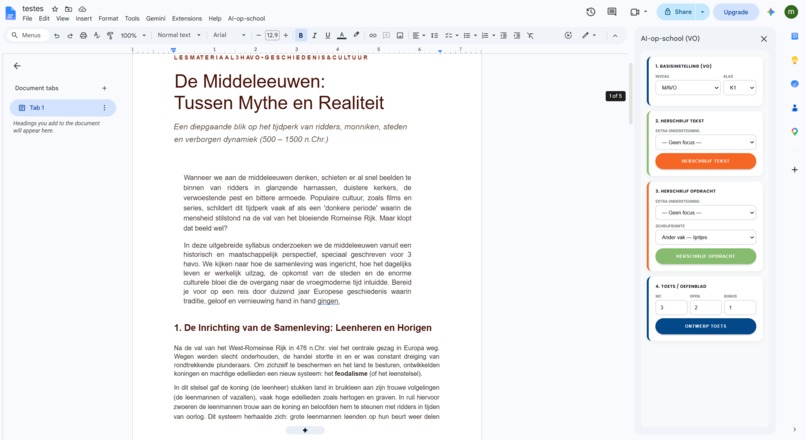The height and width of the screenshot is (440, 806).
Task: Run spelling and grammar check
Action: [x=97, y=35]
